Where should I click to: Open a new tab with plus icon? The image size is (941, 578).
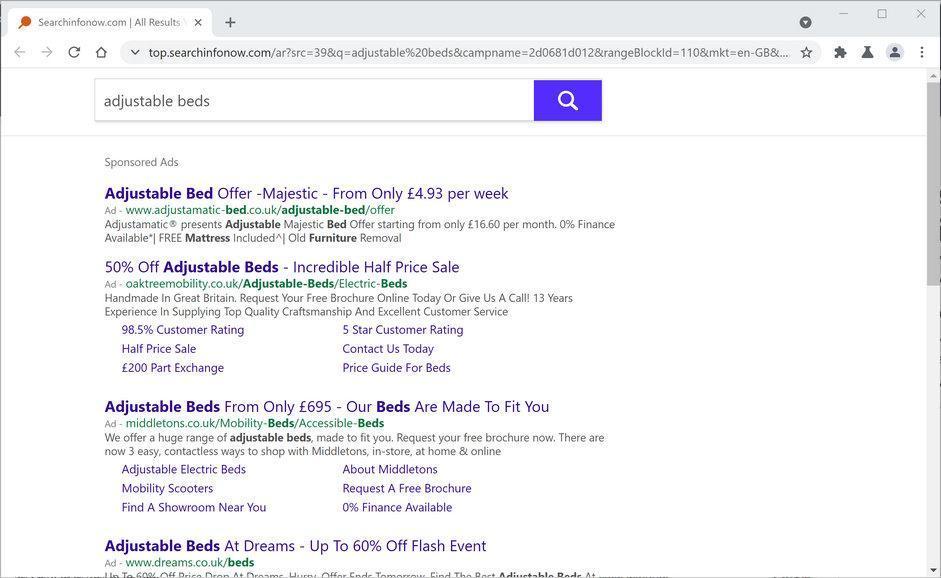230,22
